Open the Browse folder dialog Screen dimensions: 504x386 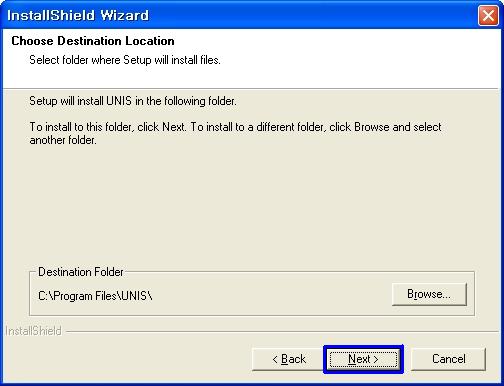(x=429, y=294)
